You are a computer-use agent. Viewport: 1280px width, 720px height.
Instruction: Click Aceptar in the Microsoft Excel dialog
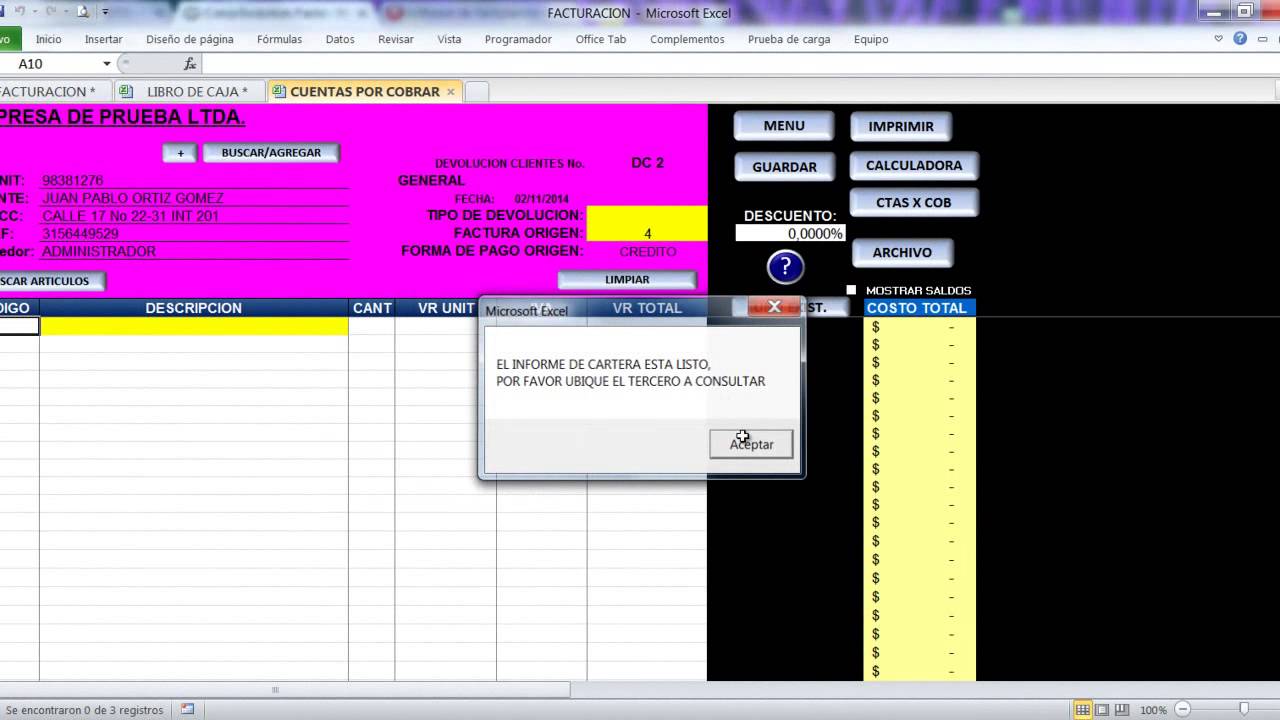(x=751, y=444)
